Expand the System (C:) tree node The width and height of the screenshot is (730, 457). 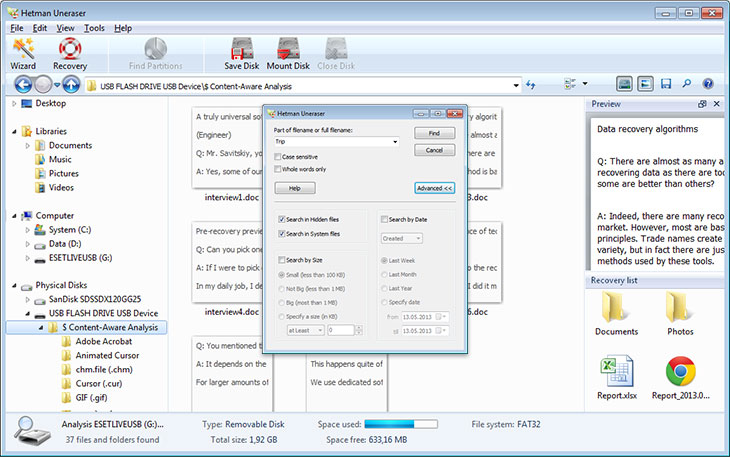point(27,230)
